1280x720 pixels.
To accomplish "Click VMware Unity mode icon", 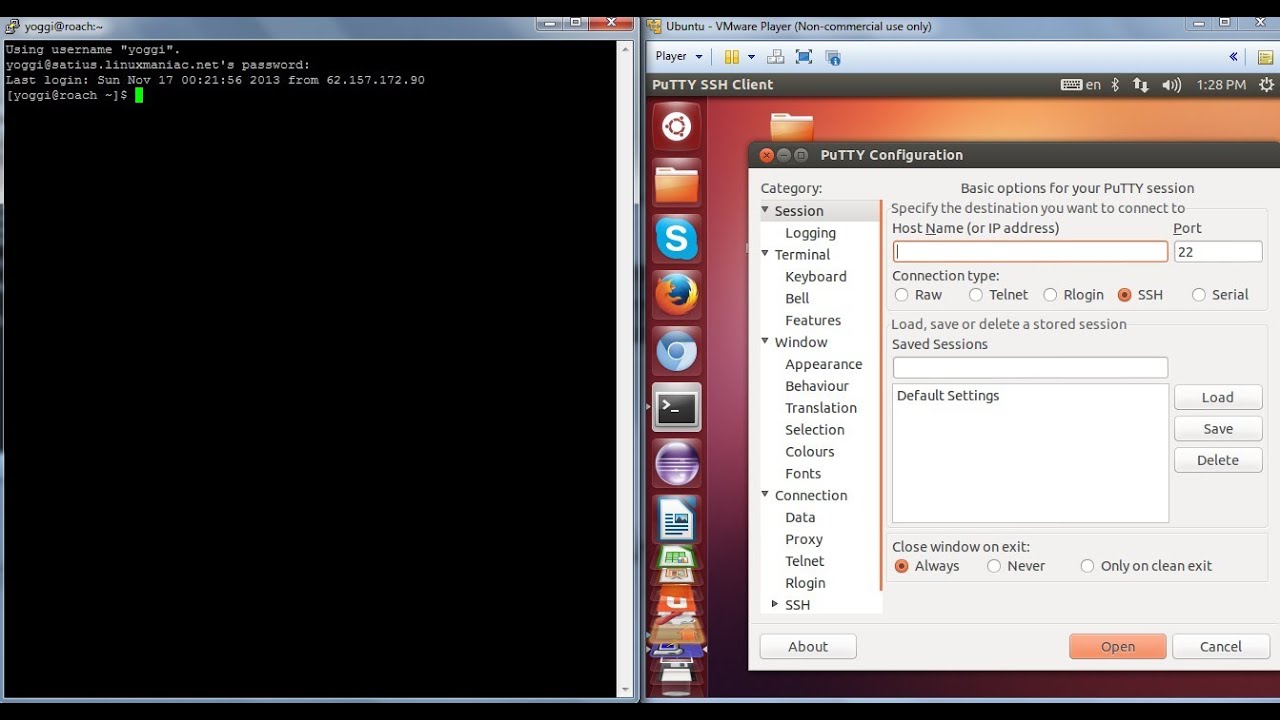I will pyautogui.click(x=833, y=57).
